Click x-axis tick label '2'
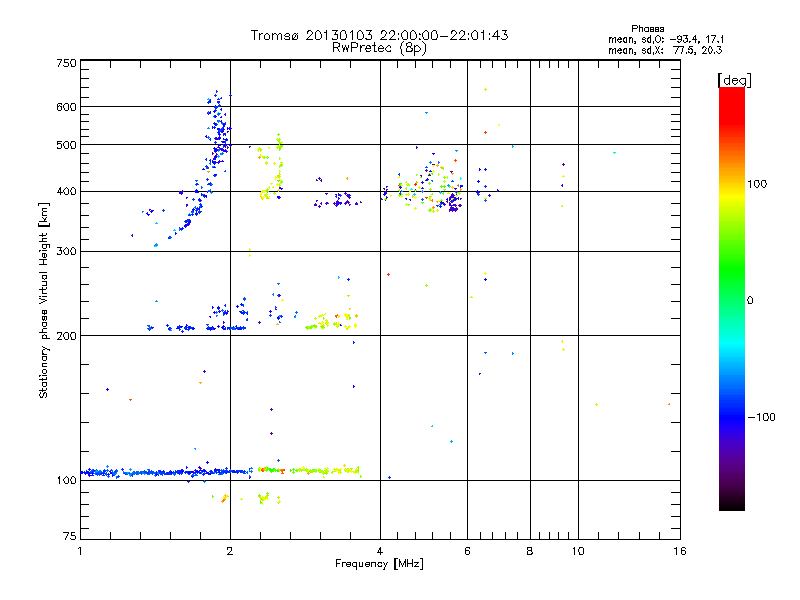 coord(230,551)
